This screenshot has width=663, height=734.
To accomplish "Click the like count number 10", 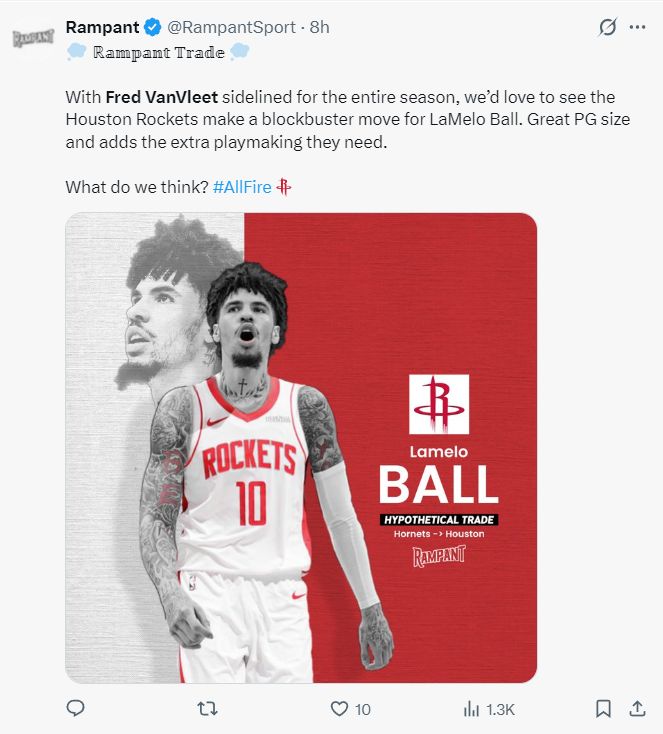I will point(363,710).
